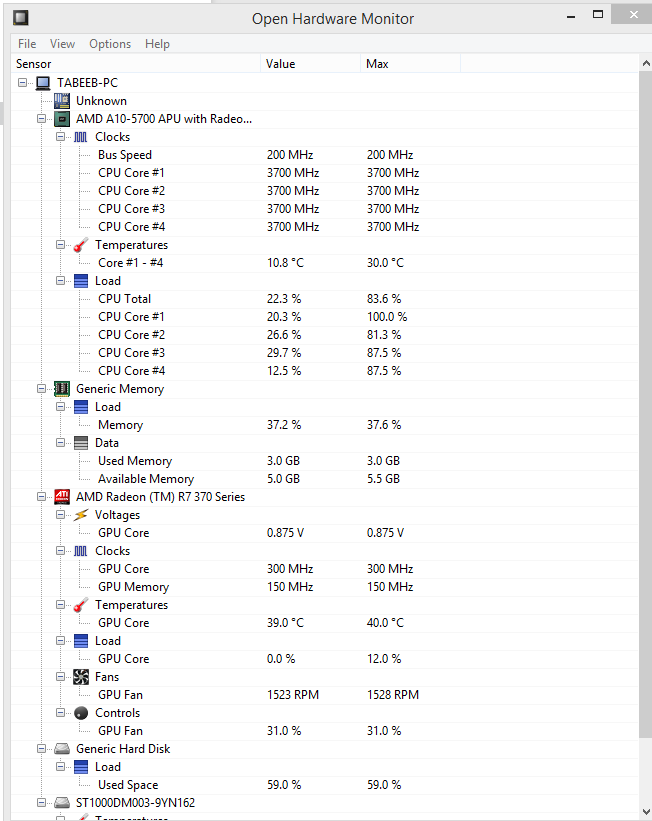Minimize the Open Hardware Monitor window
The width and height of the screenshot is (652, 821).
(x=571, y=16)
